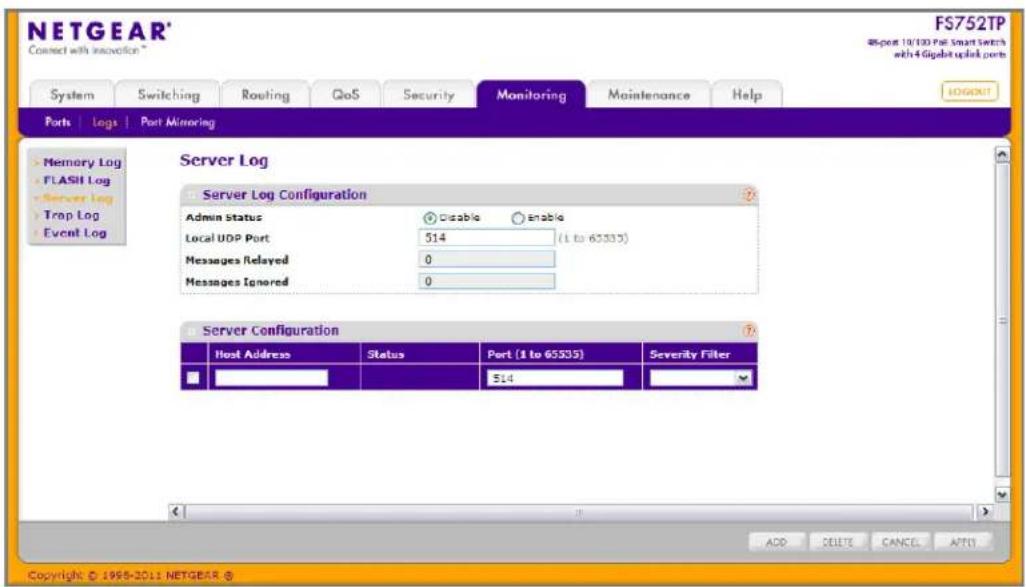The height and width of the screenshot is (587, 1026).
Task: Click the ADD button
Action: pyautogui.click(x=776, y=542)
